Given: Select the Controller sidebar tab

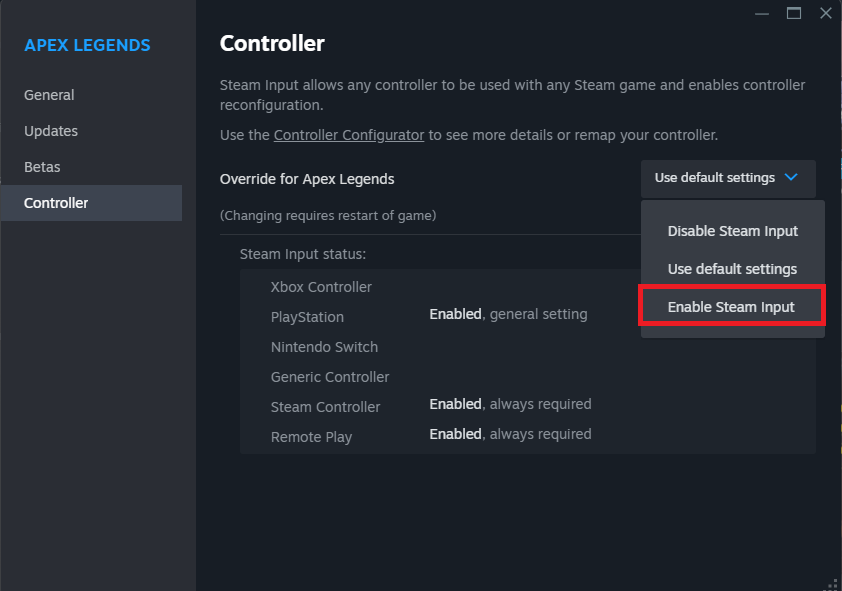Looking at the screenshot, I should (x=56, y=203).
